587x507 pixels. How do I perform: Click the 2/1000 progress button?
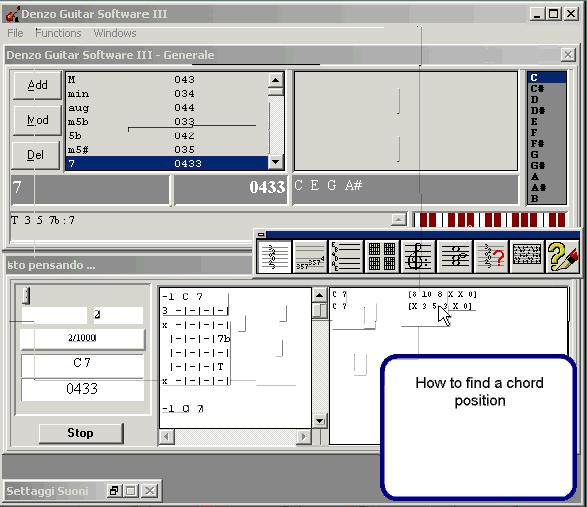tap(82, 339)
